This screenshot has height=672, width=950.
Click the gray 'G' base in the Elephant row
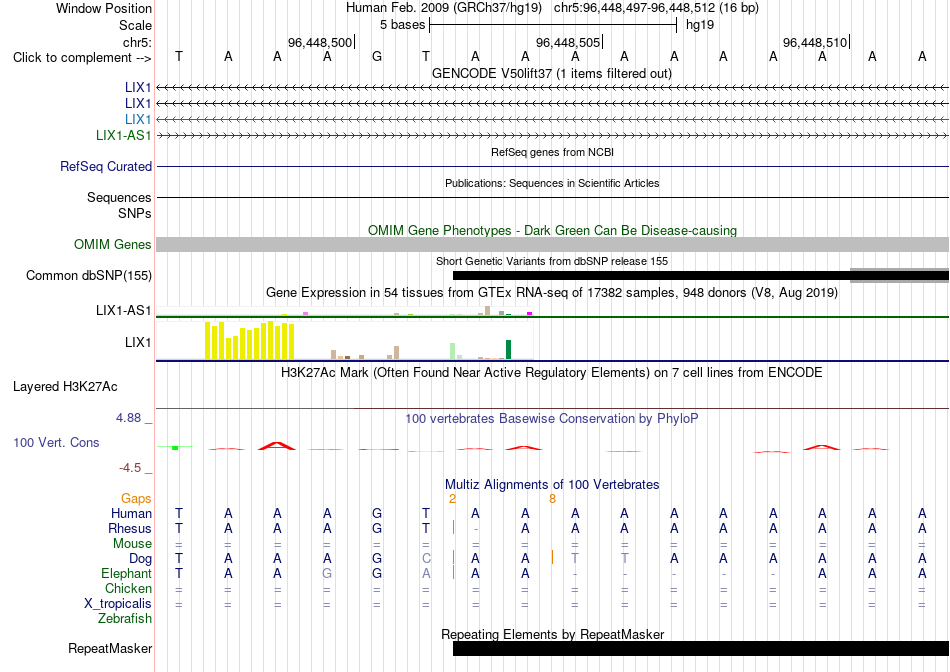click(327, 573)
